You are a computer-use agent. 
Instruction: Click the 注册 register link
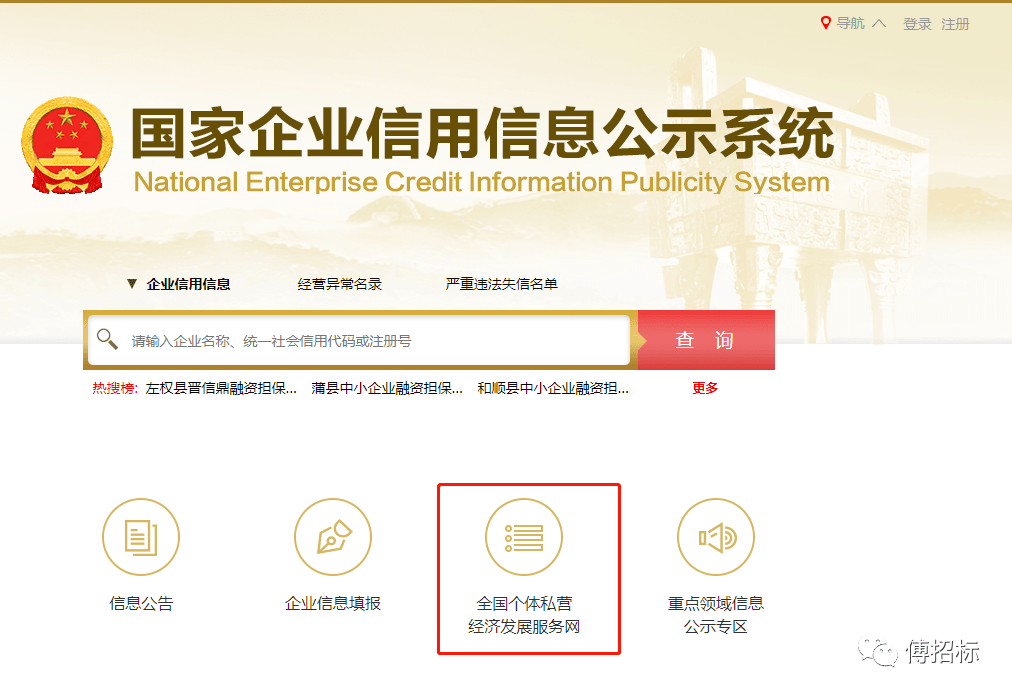pyautogui.click(x=955, y=24)
